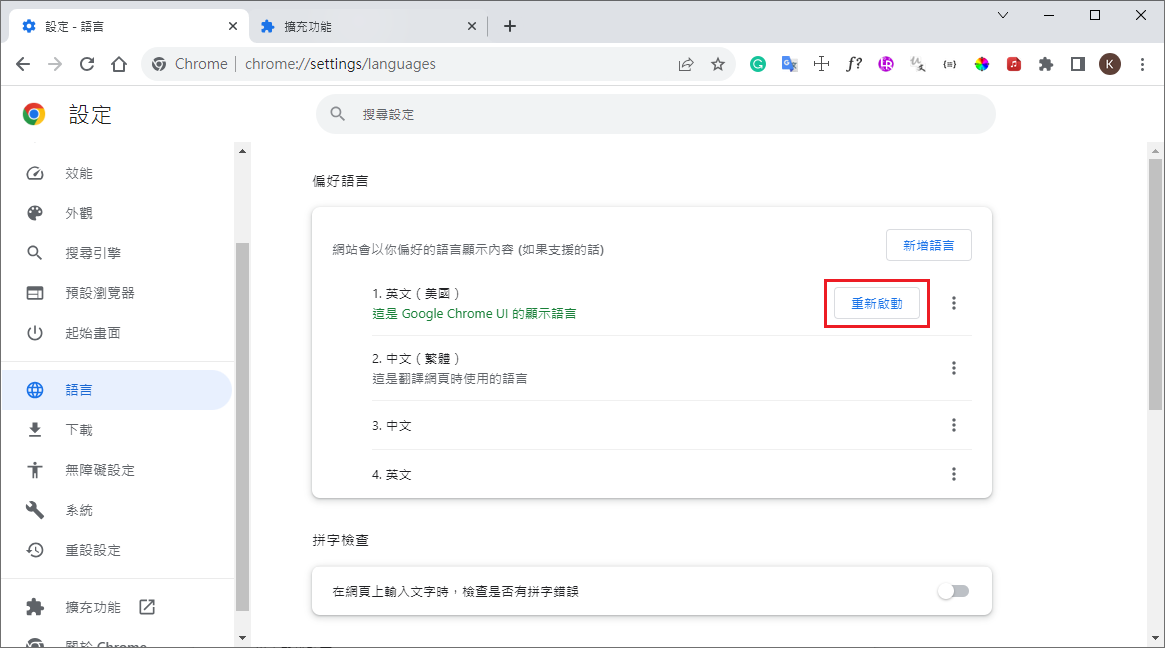
Task: Click the 新增語言 button
Action: [x=928, y=245]
